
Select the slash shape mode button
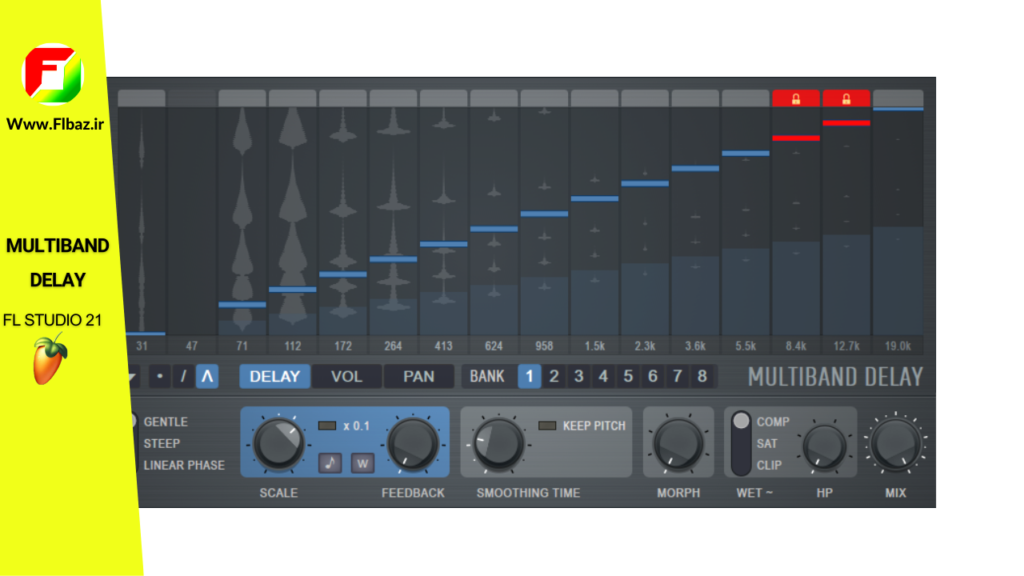(183, 377)
